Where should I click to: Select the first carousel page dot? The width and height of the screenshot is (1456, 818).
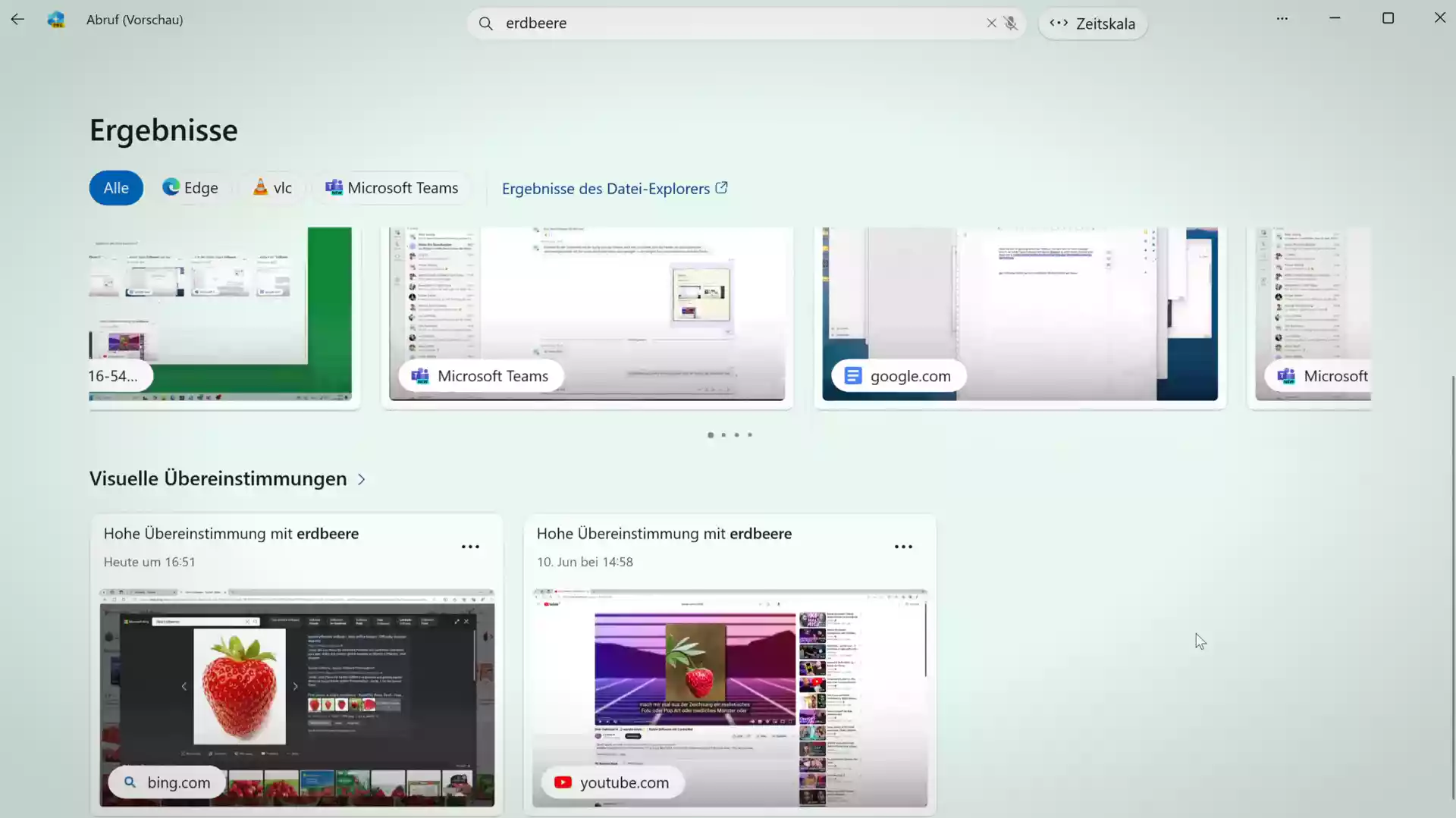click(x=711, y=435)
